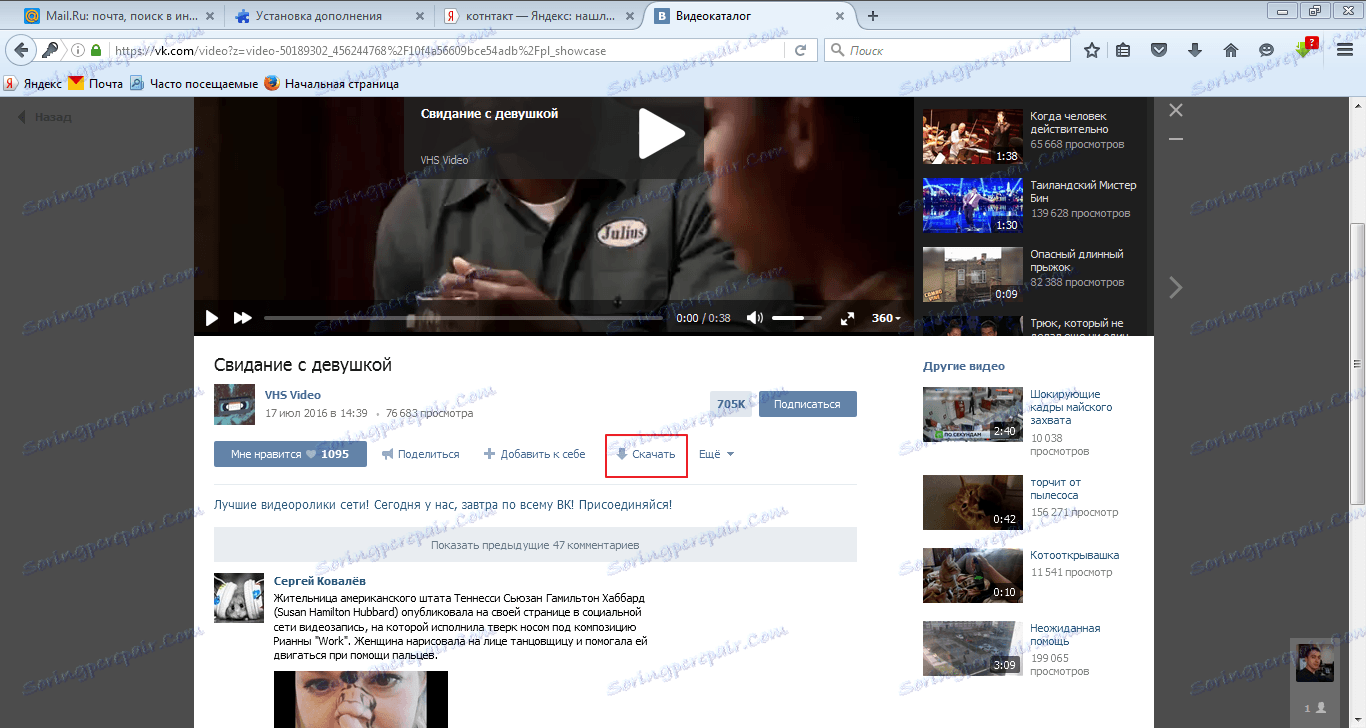Image resolution: width=1366 pixels, height=728 pixels.
Task: Open Лучшие видеоролики сети description link
Action: click(443, 505)
